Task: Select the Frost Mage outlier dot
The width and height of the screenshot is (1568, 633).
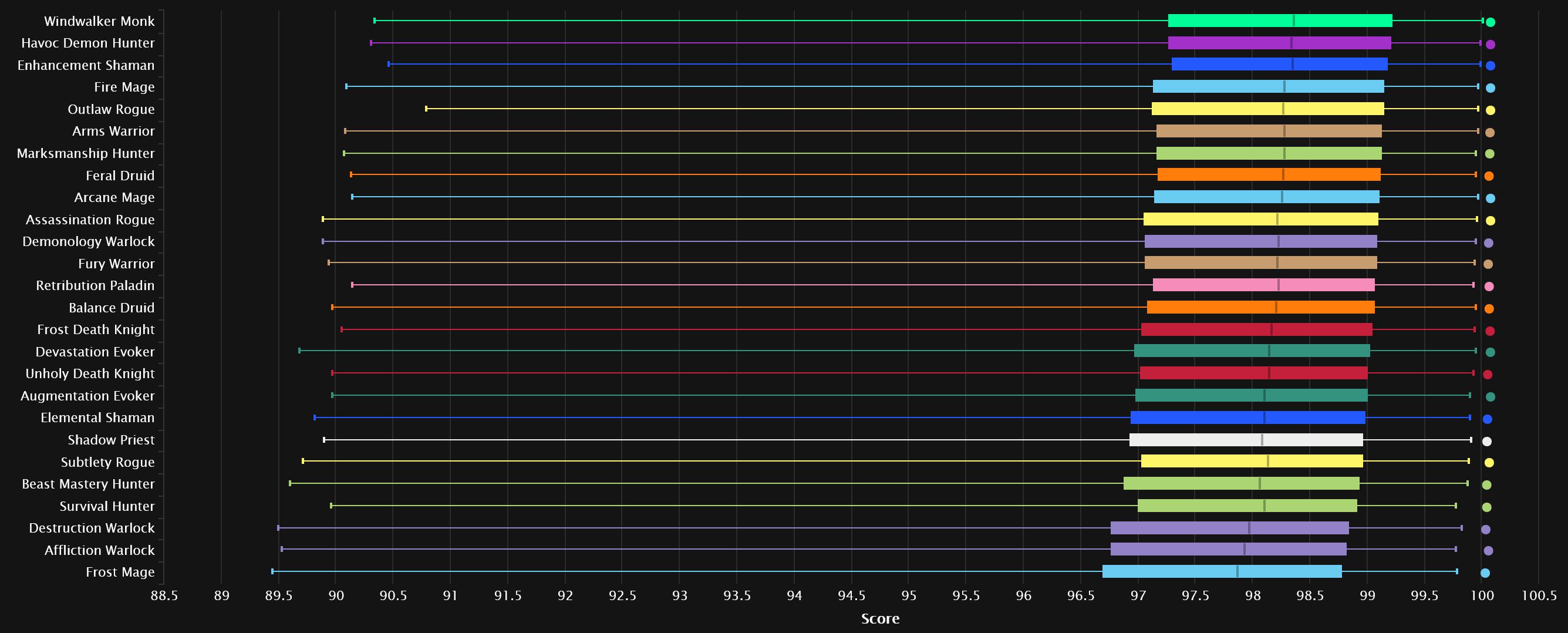Action: [1485, 573]
